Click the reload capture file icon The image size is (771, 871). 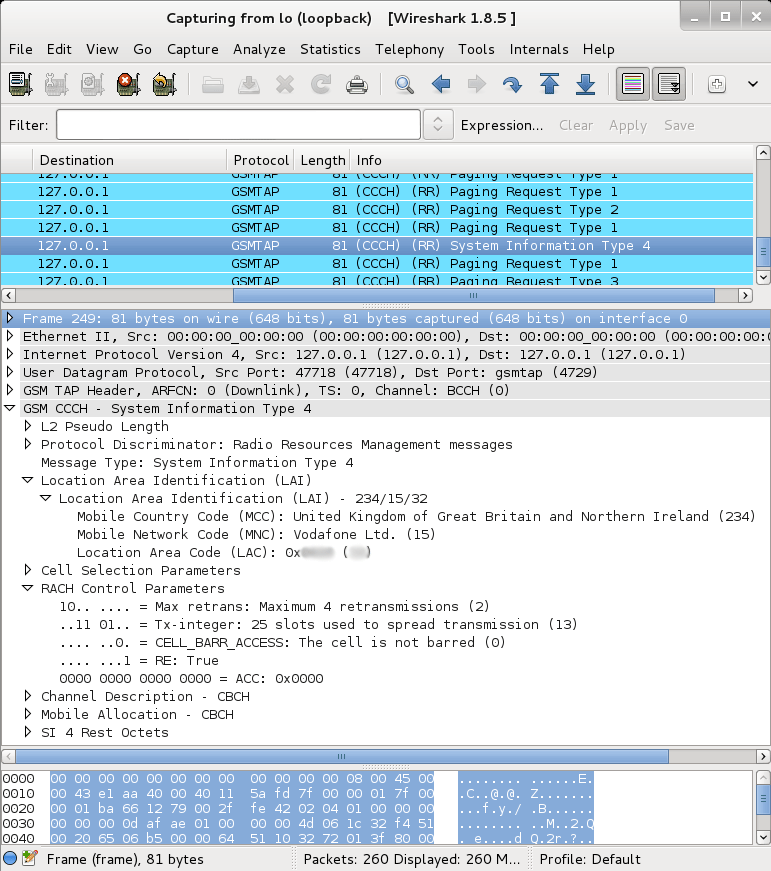(321, 84)
